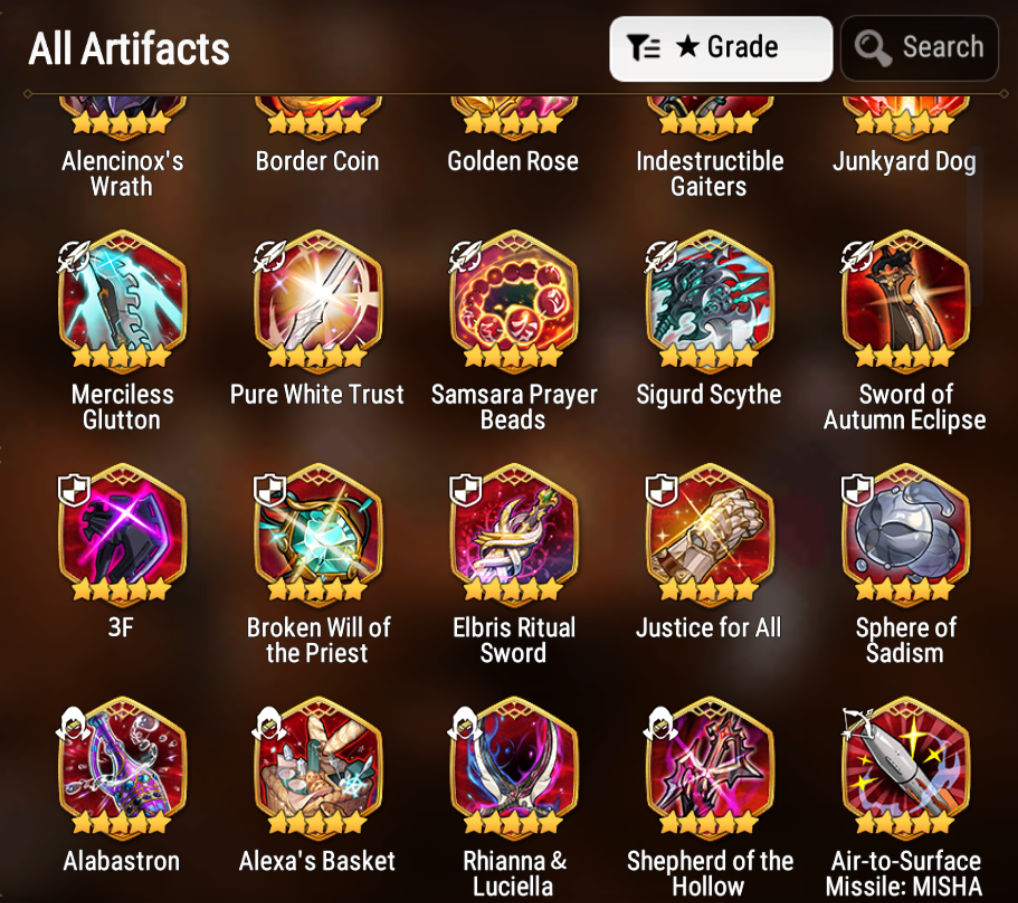Choose the Samsara Prayer Beads artifact
Viewport: 1018px width, 903px height.
[514, 302]
